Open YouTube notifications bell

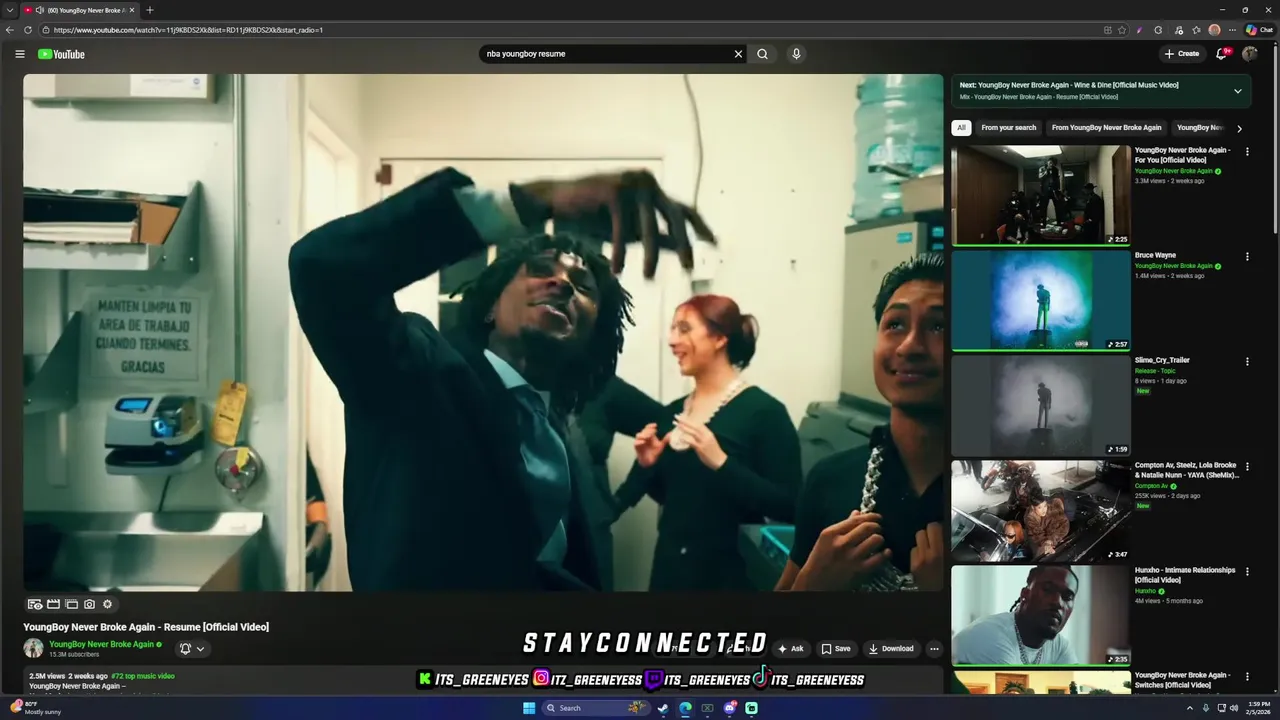(1221, 54)
